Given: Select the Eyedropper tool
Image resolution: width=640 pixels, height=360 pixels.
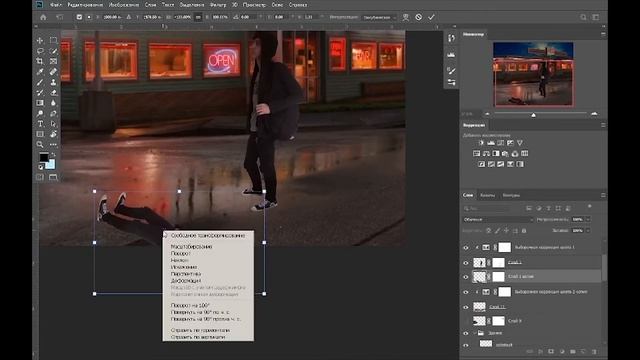Looking at the screenshot, I should (x=40, y=72).
